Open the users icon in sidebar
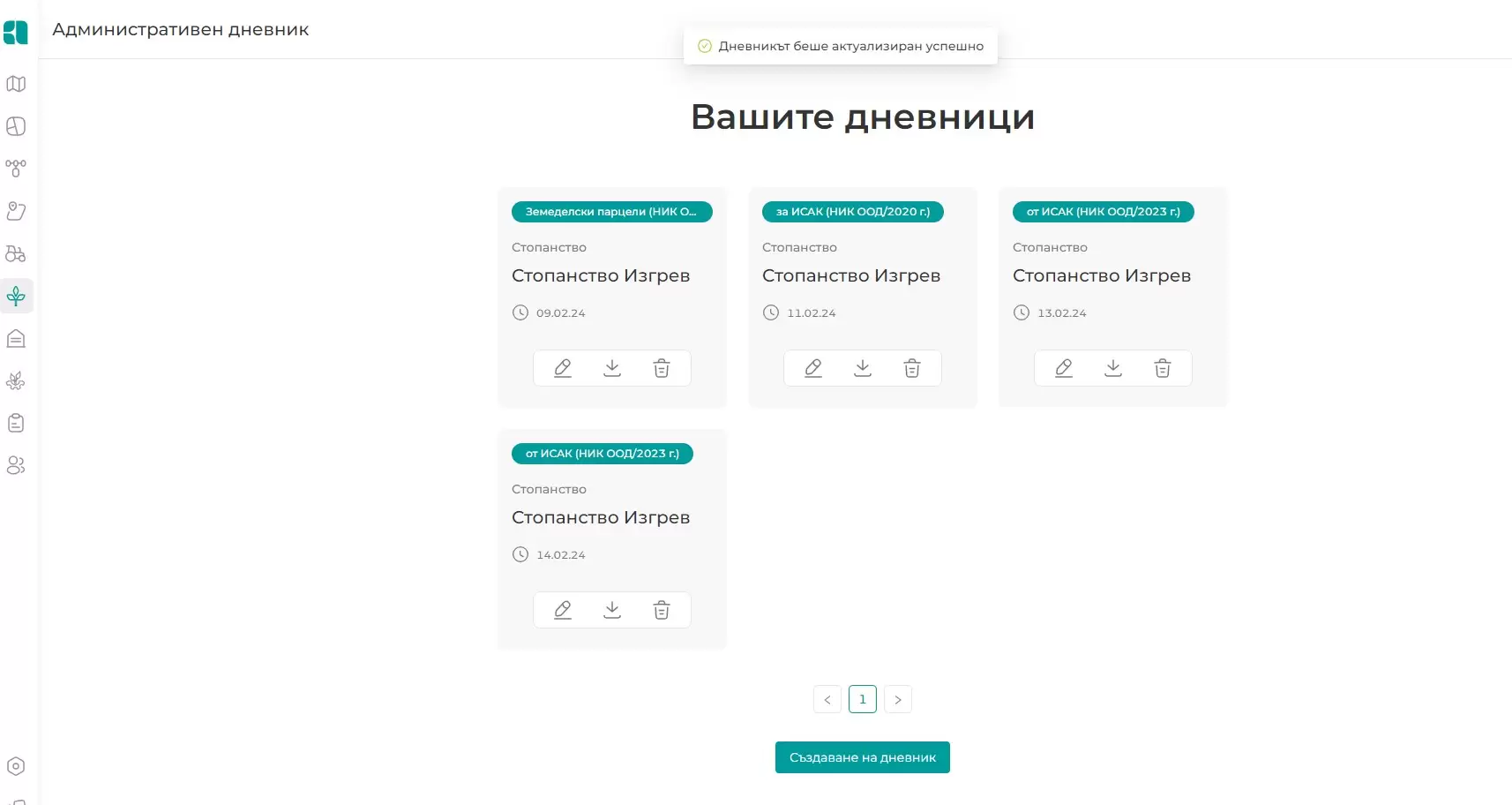This screenshot has height=805, width=1512. [16, 465]
